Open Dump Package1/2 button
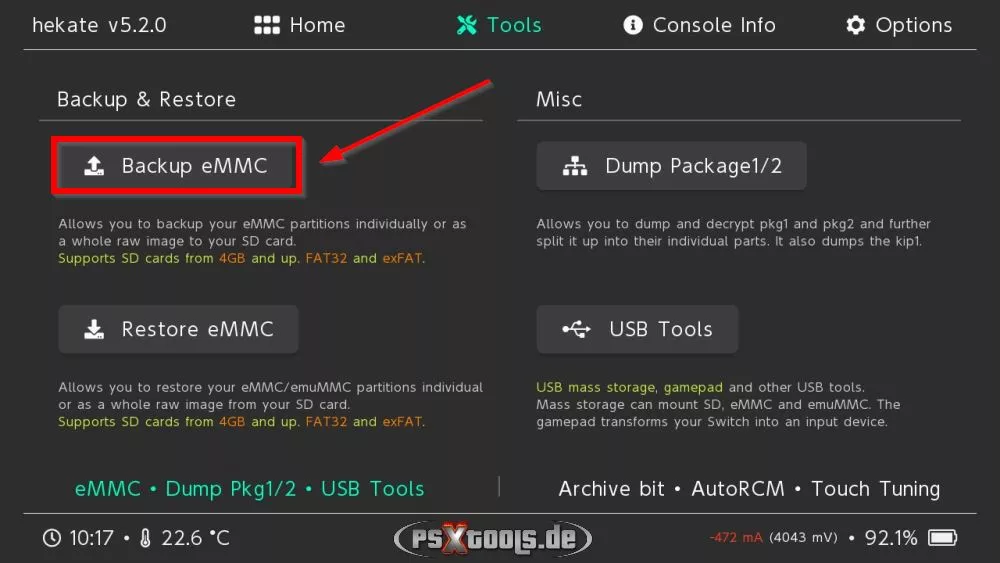1000x563 pixels. [671, 167]
